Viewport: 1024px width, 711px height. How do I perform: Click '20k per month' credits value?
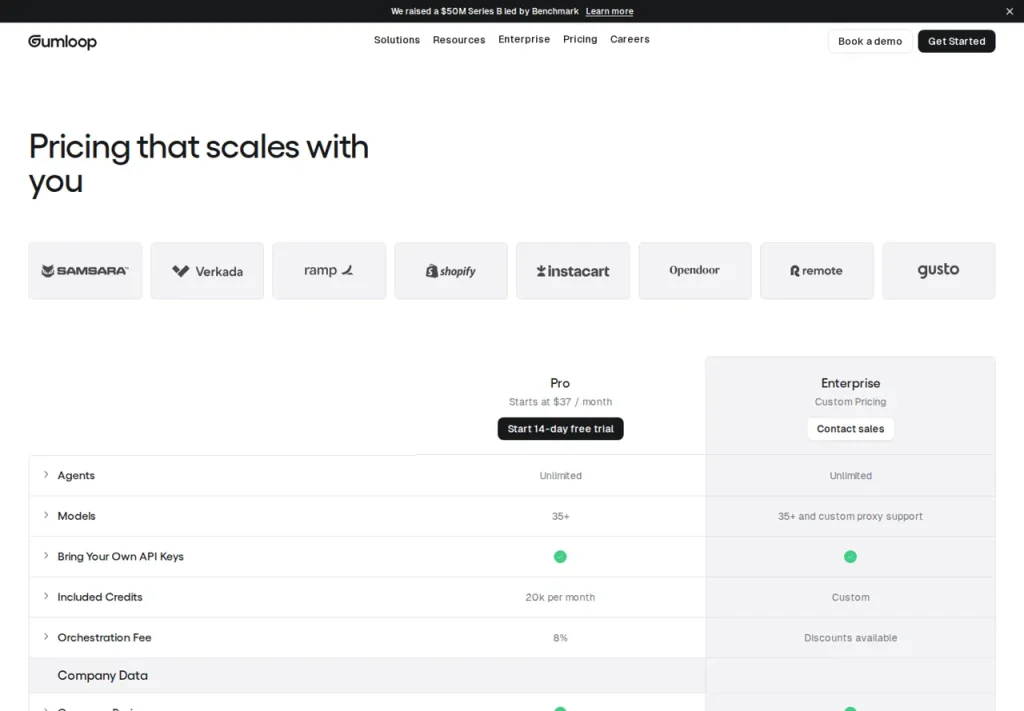click(x=560, y=597)
